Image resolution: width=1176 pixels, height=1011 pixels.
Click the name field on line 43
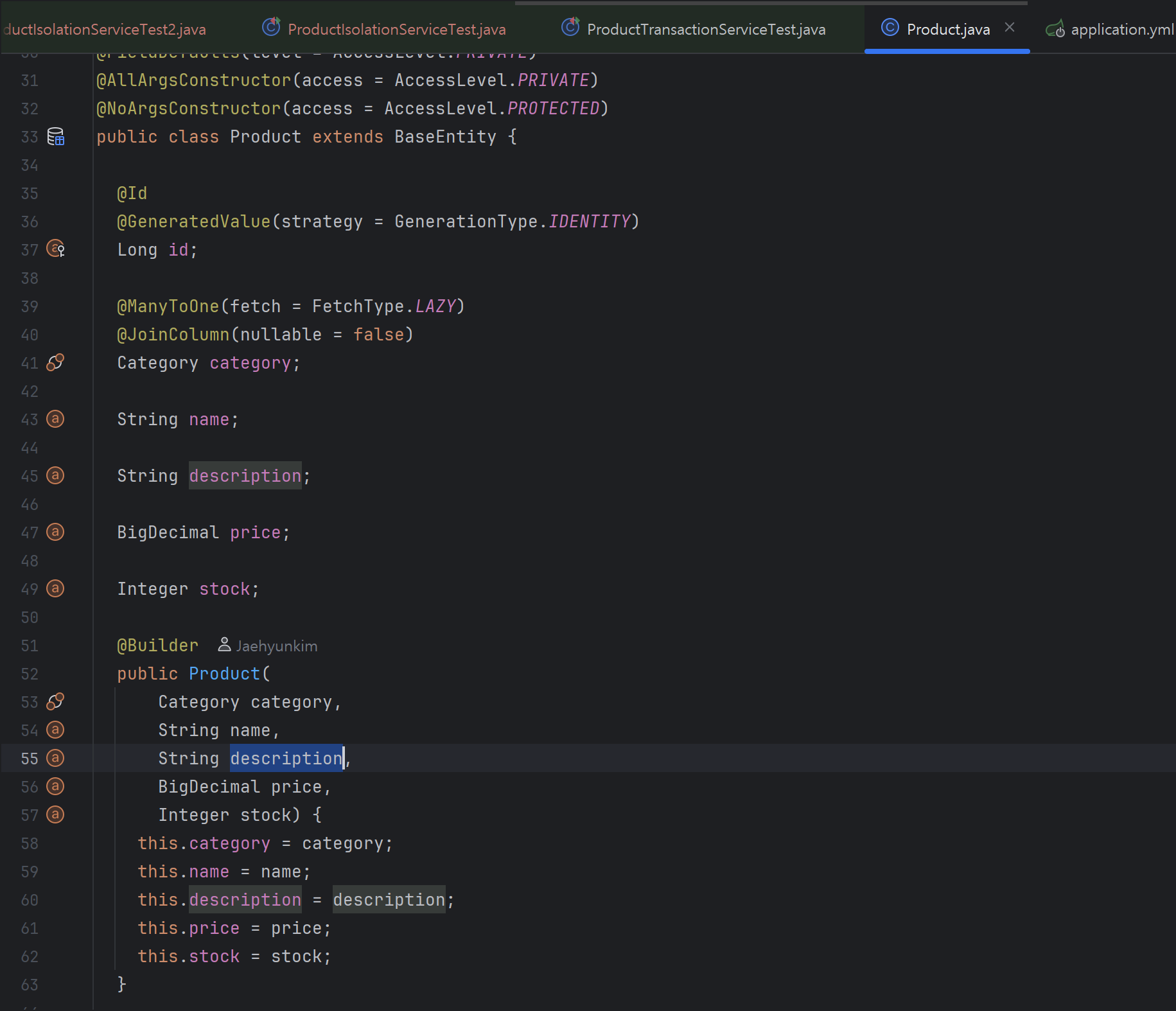(209, 419)
